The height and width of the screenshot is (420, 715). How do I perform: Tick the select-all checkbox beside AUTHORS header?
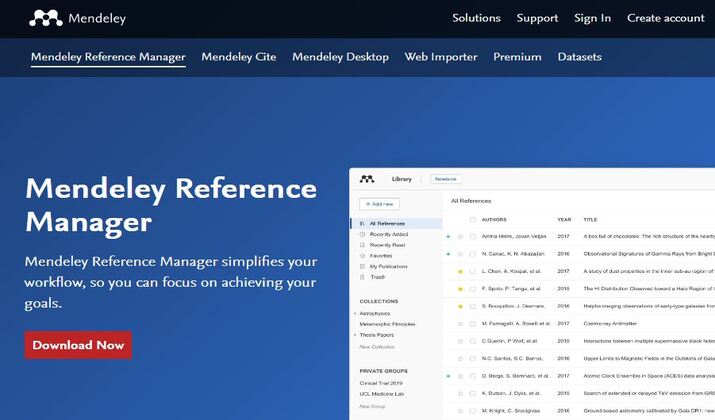coord(472,220)
